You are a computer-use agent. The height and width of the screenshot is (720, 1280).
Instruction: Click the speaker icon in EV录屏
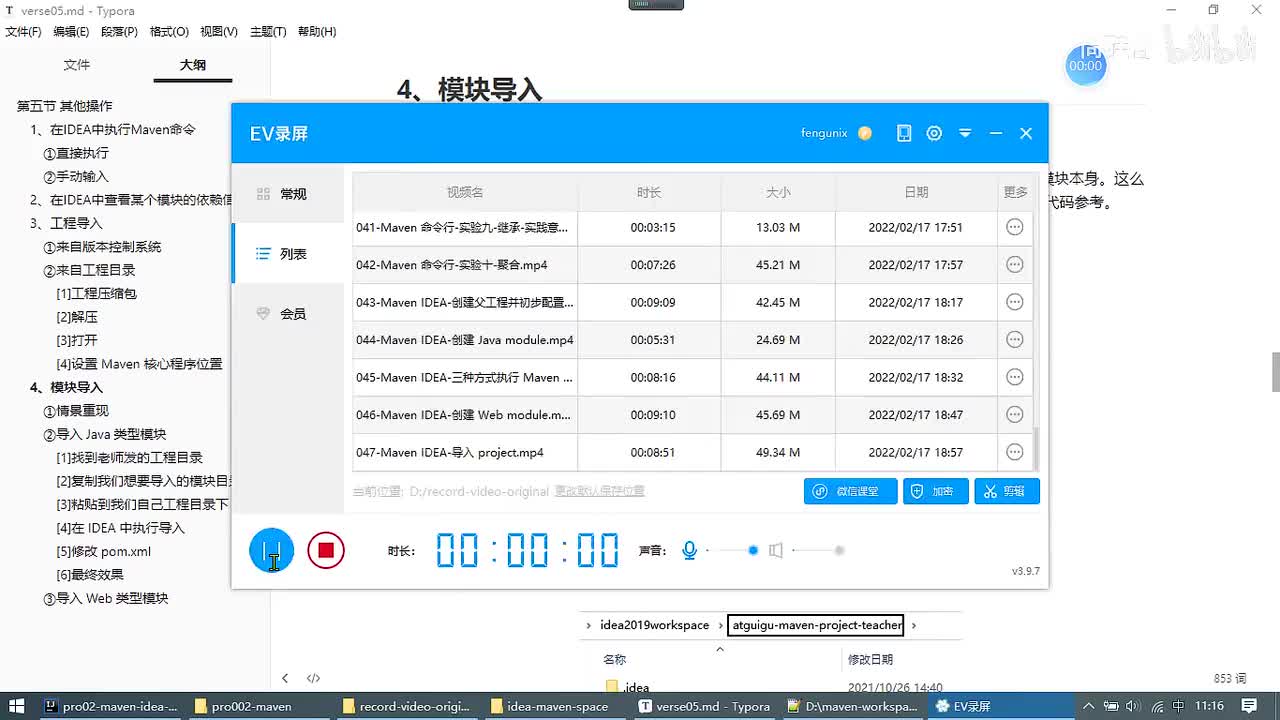776,550
